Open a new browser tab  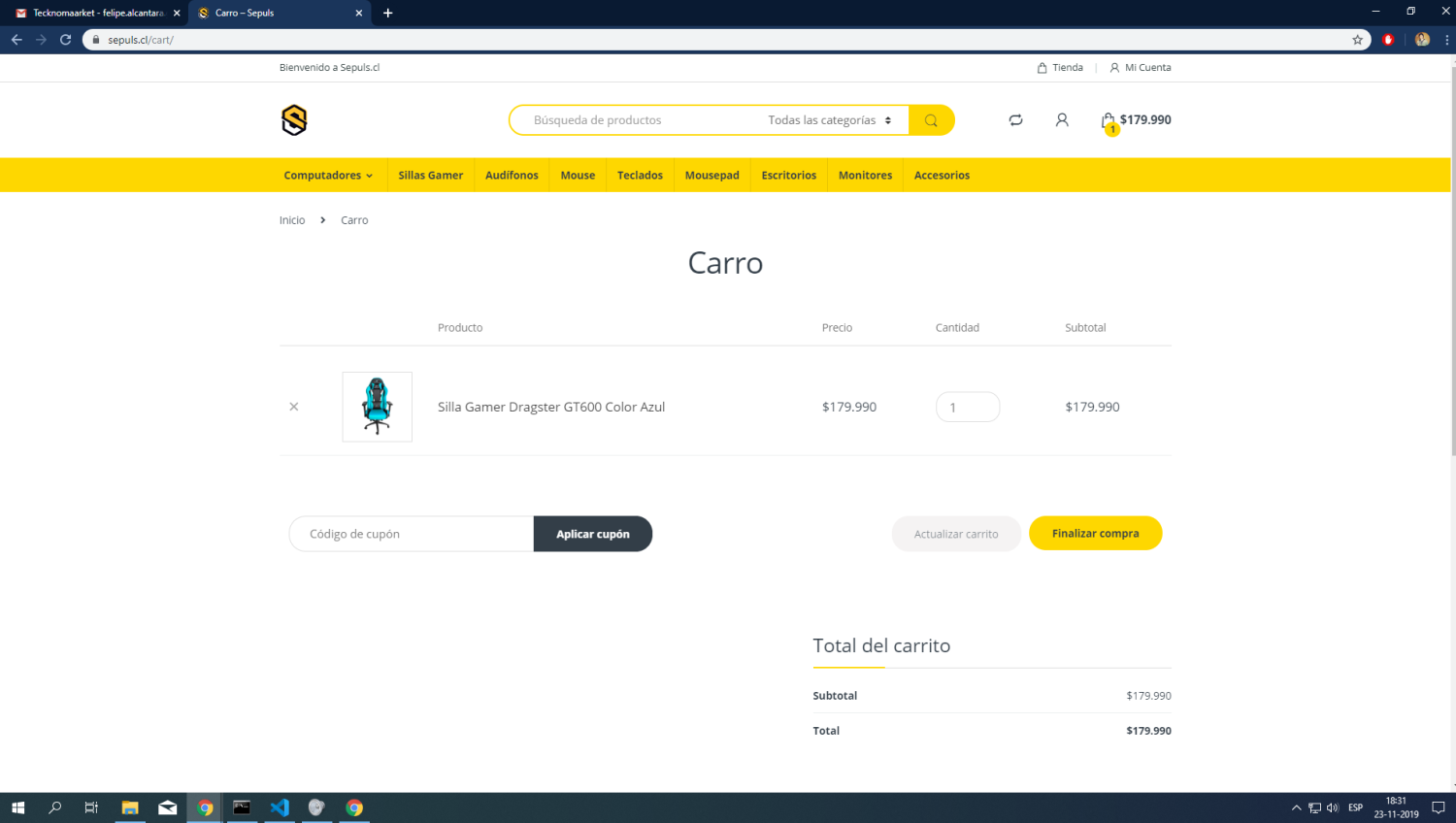point(388,13)
